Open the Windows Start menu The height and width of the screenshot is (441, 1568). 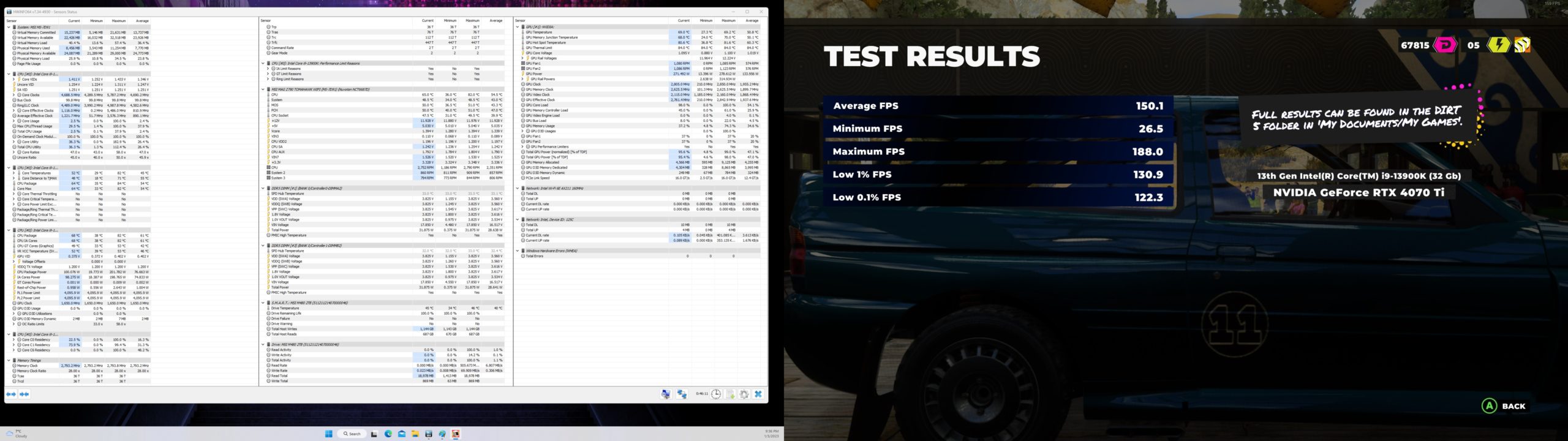pyautogui.click(x=328, y=434)
